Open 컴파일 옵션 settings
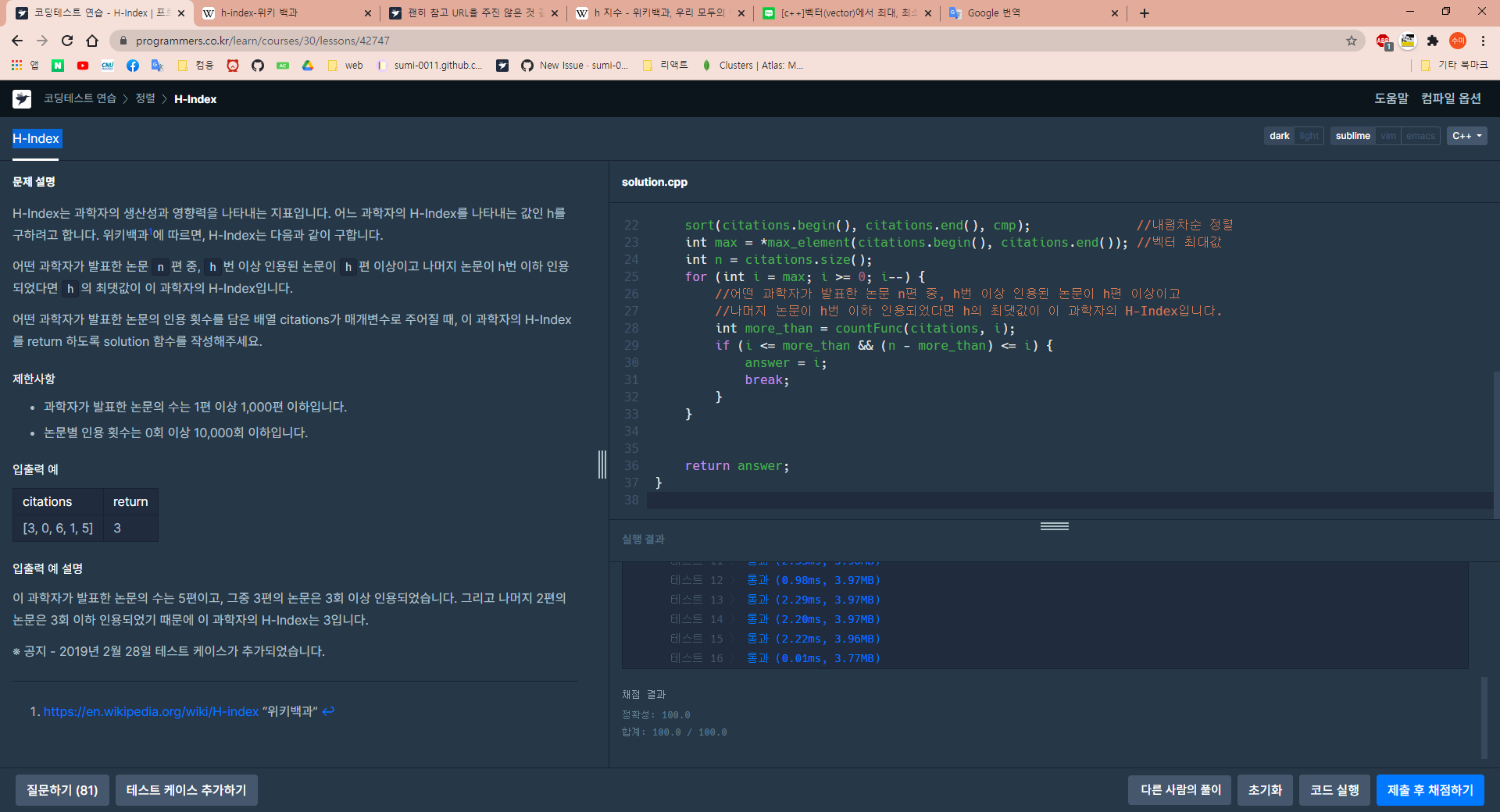 [1451, 98]
